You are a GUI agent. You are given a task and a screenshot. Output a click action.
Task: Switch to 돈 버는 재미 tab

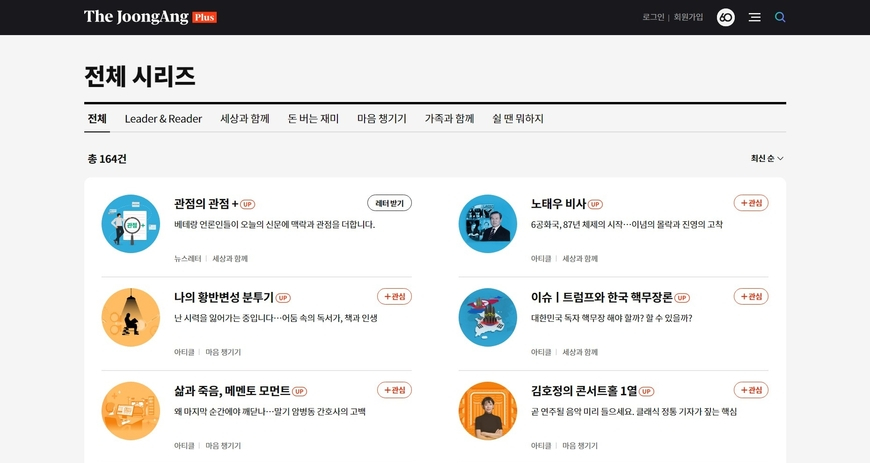[313, 119]
